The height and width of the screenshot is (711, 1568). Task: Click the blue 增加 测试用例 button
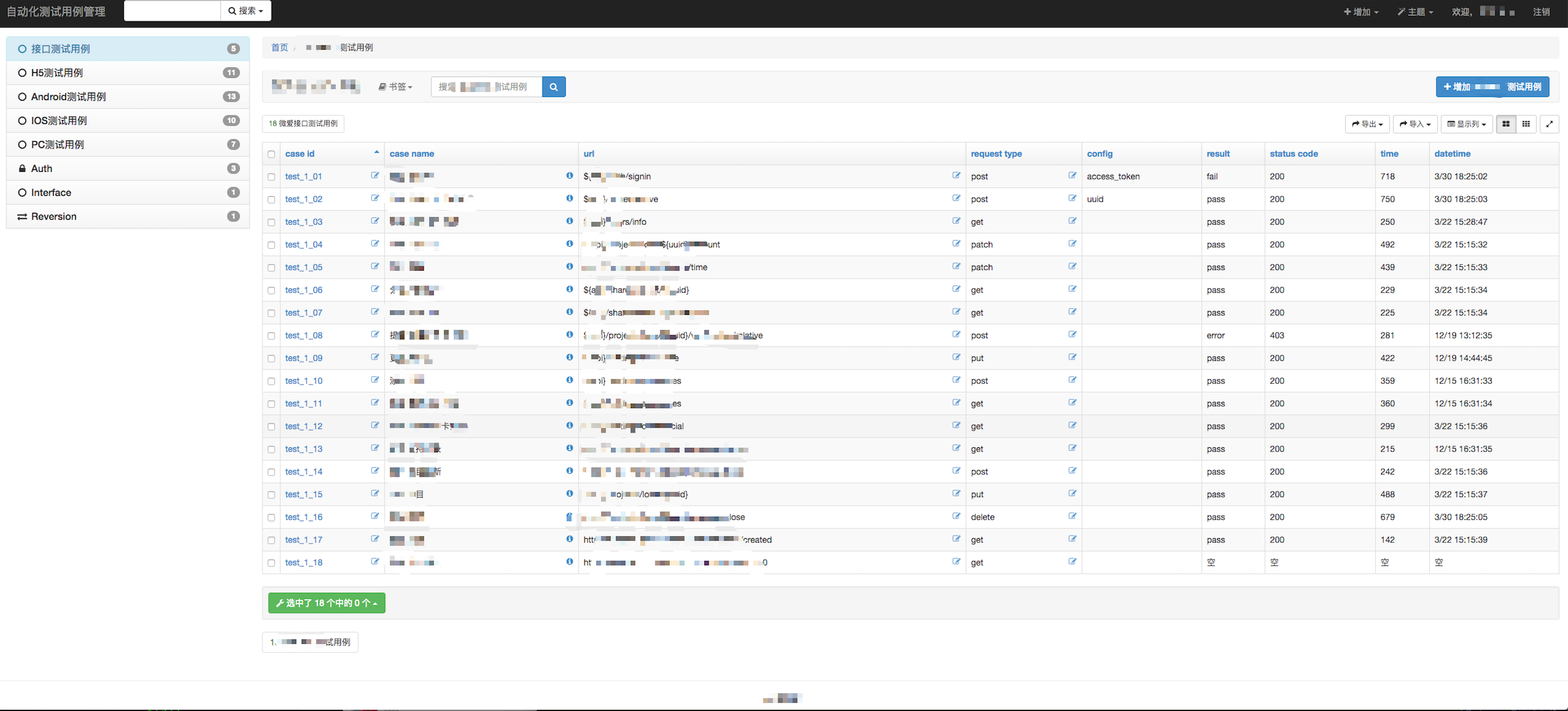[1491, 87]
